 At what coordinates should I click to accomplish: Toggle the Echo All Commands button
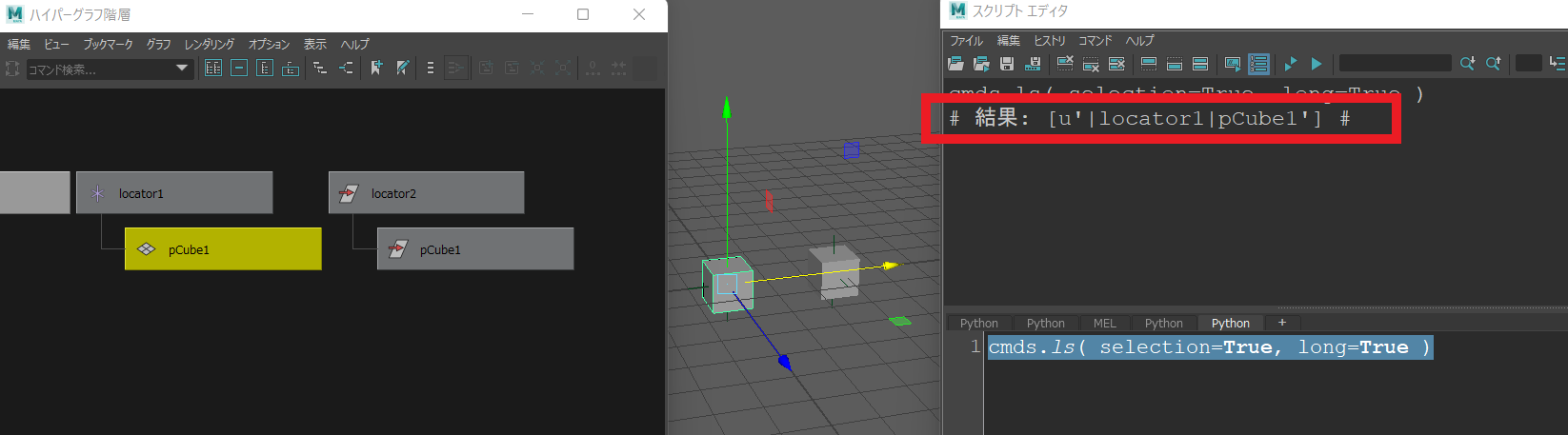[x=1232, y=64]
